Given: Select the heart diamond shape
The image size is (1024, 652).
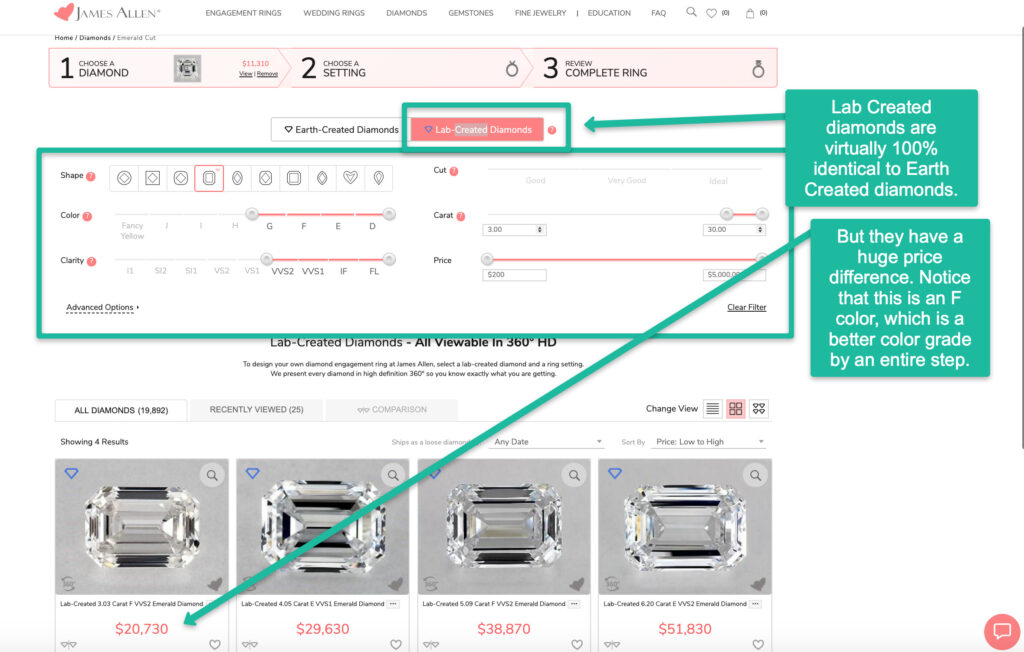Looking at the screenshot, I should [350, 178].
